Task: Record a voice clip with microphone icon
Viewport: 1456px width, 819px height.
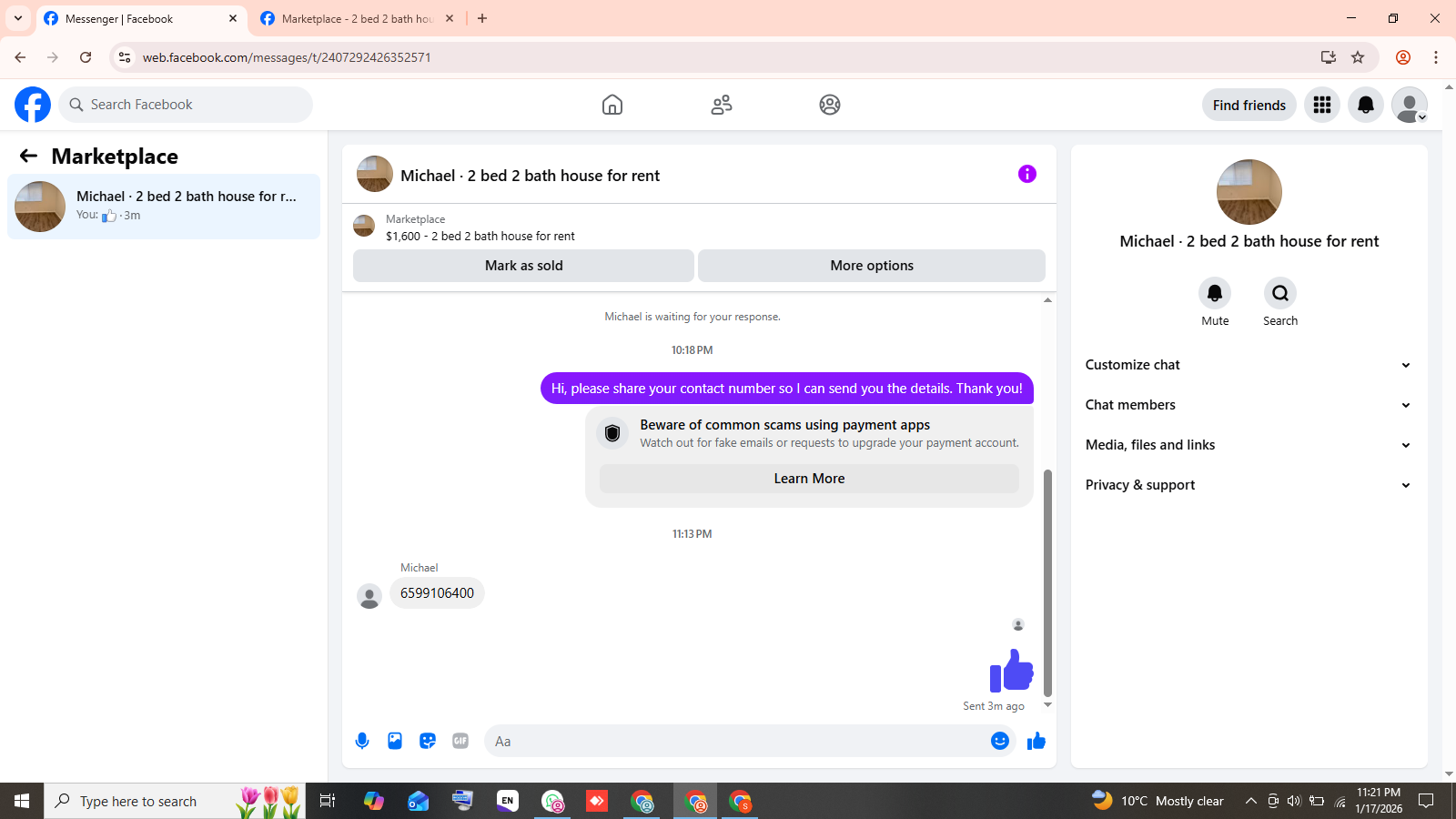Action: point(362,741)
